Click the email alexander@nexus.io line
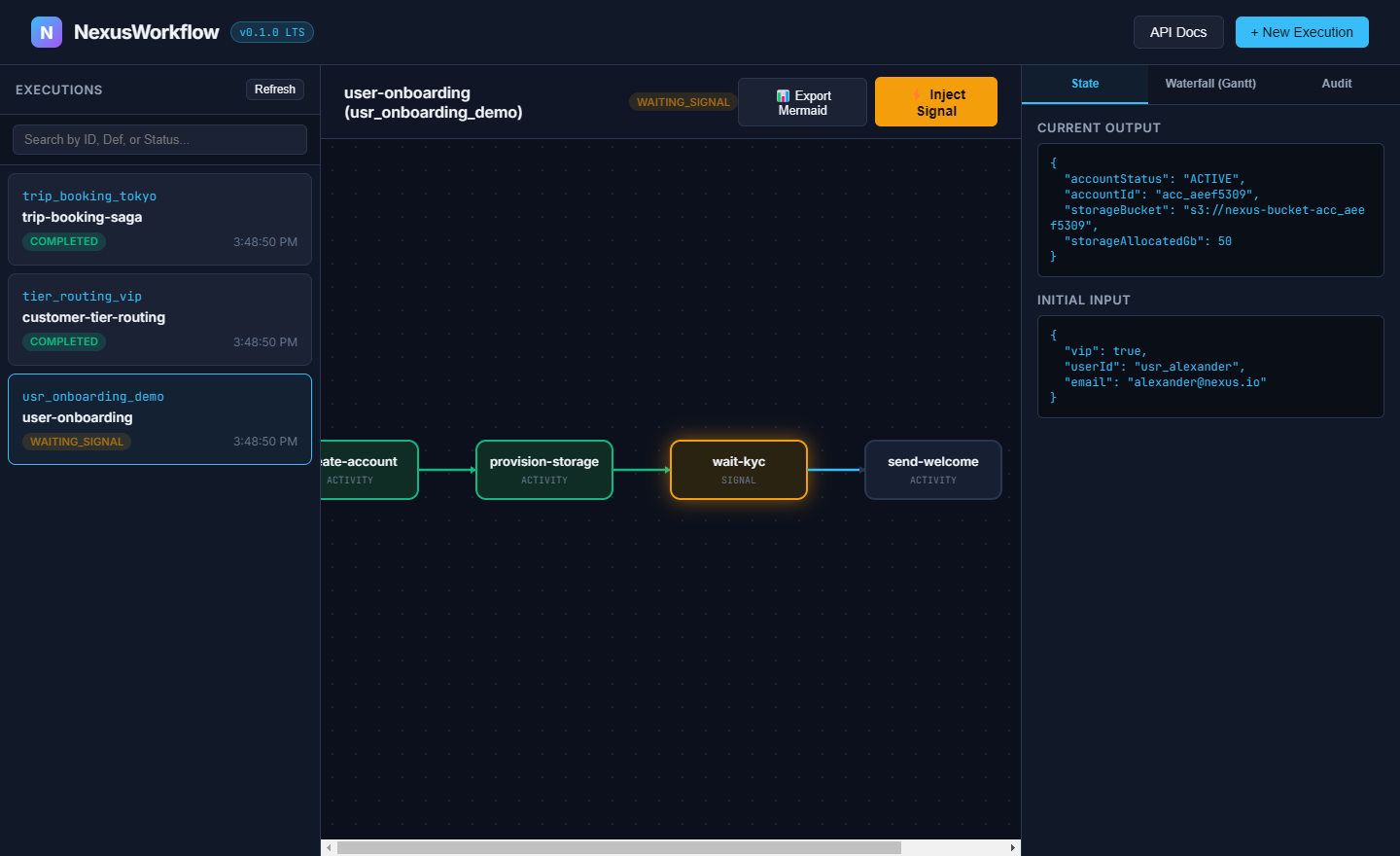 point(1165,382)
